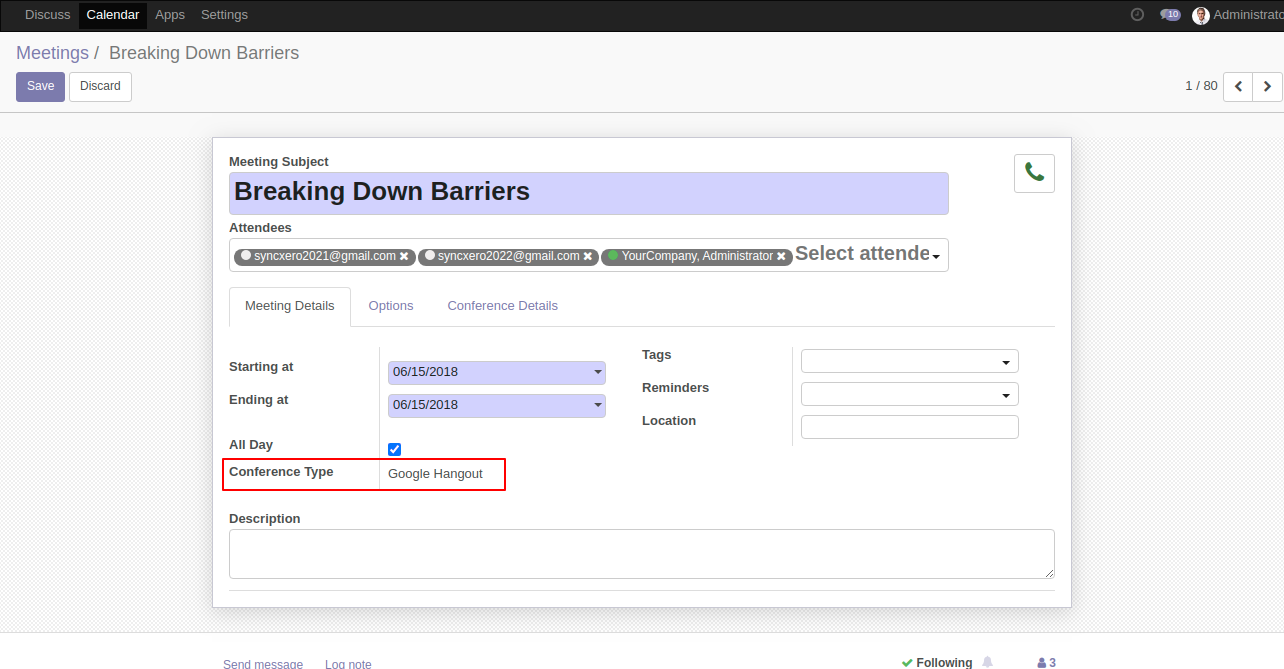Image resolution: width=1284 pixels, height=669 pixels.
Task: Open the conversations message icon
Action: pyautogui.click(x=1169, y=15)
